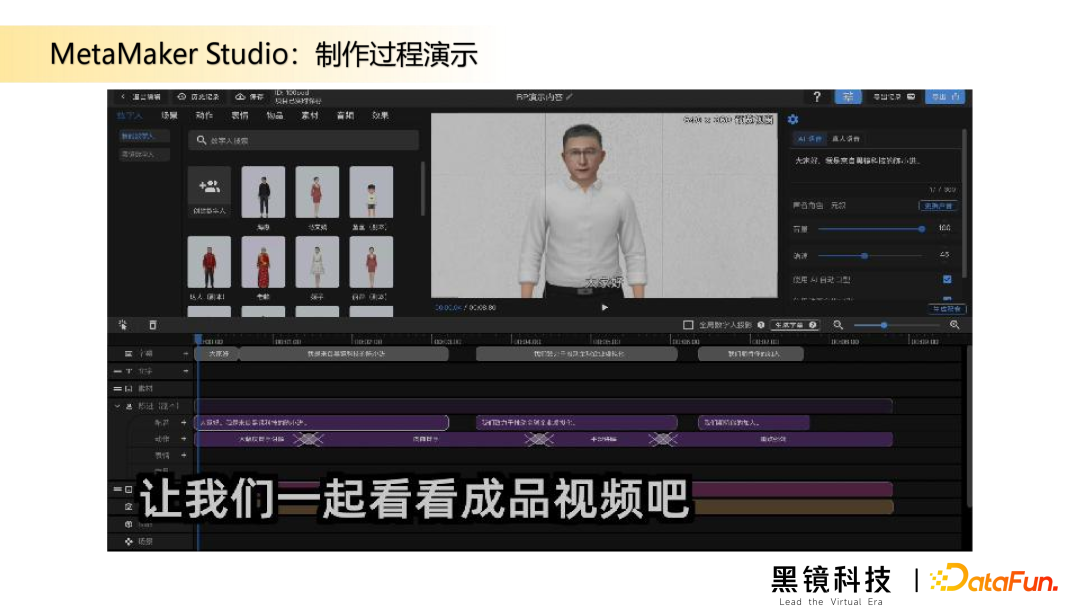1080x608 pixels.
Task: Select the avatar in black outfit thumbnail
Action: point(263,192)
